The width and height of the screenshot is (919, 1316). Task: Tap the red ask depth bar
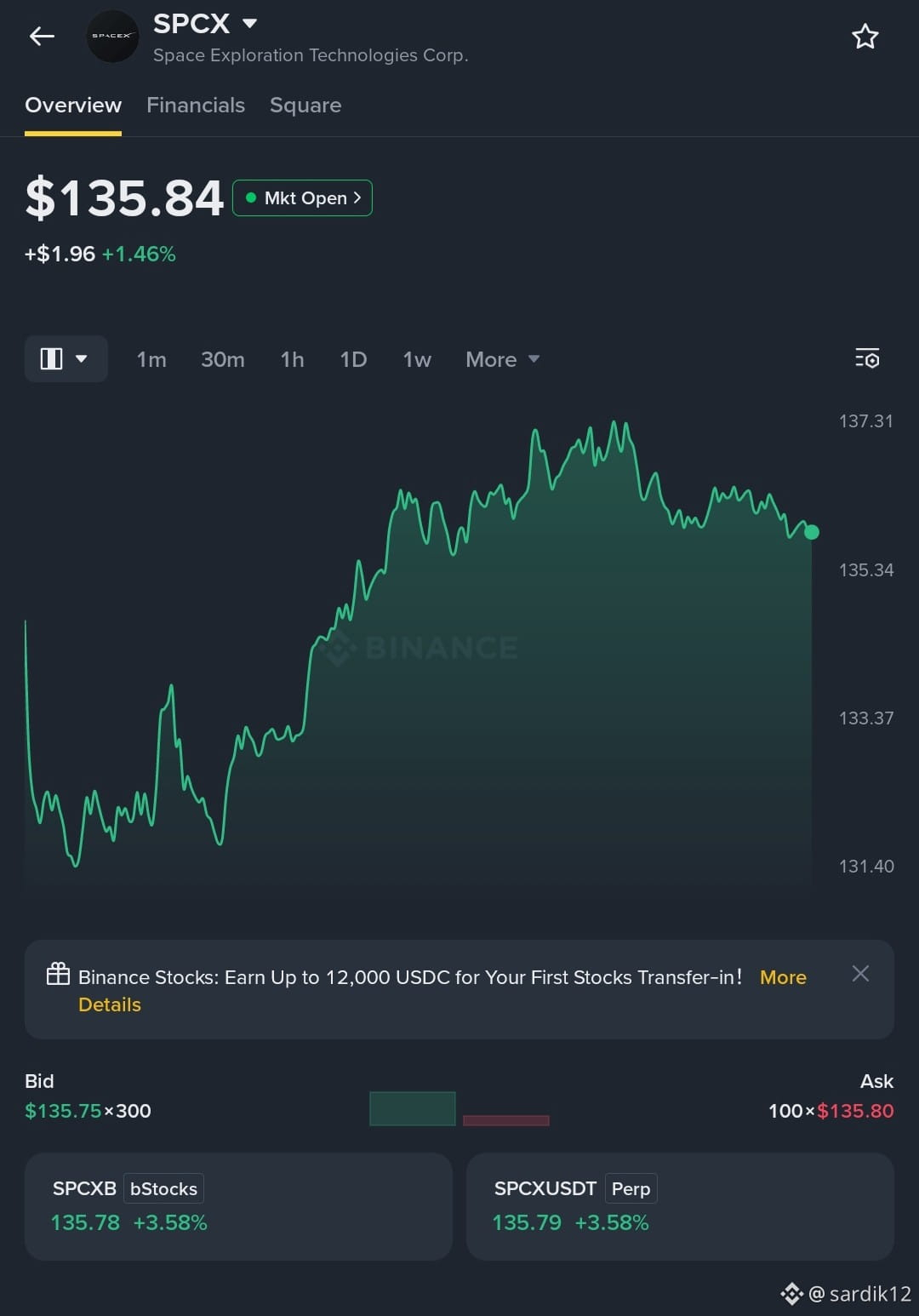(506, 1120)
